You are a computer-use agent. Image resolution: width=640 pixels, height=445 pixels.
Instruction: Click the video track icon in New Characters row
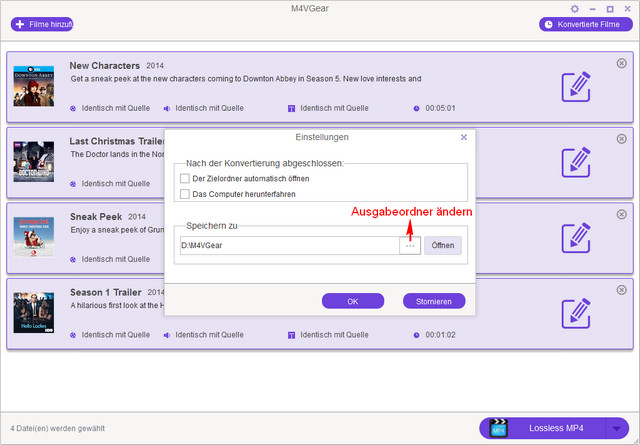click(73, 109)
